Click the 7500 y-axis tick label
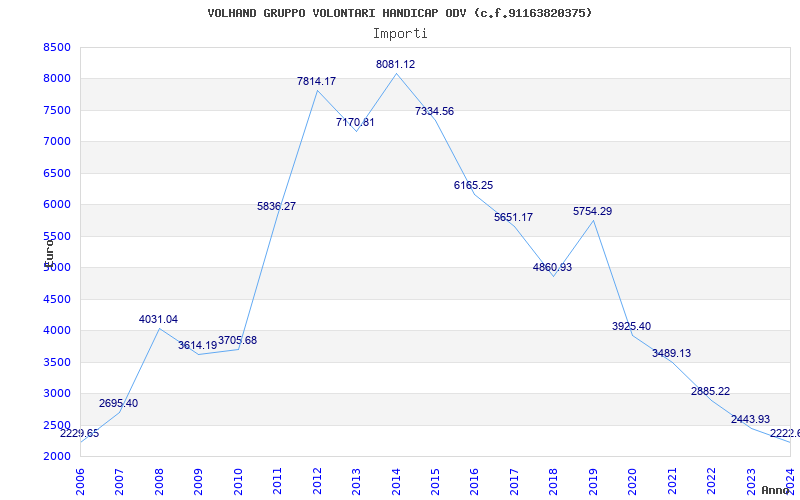Image resolution: width=800 pixels, height=500 pixels. tap(56, 110)
